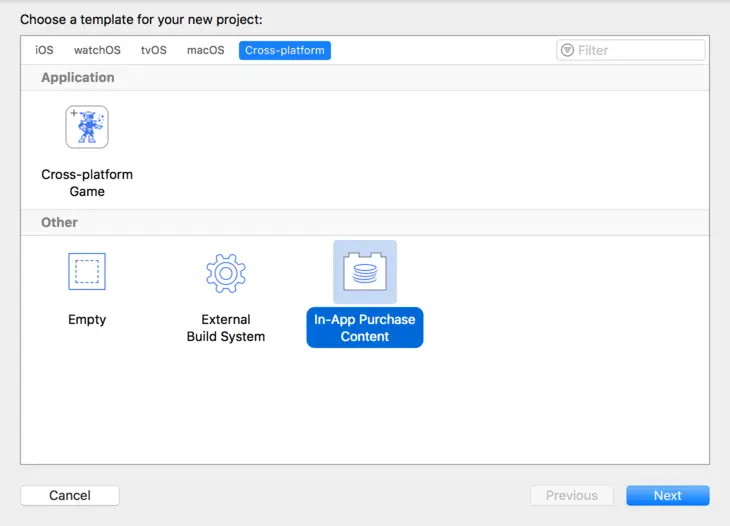Viewport: 730px width, 526px height.
Task: Pick the External Build System gear icon
Action: [x=226, y=271]
